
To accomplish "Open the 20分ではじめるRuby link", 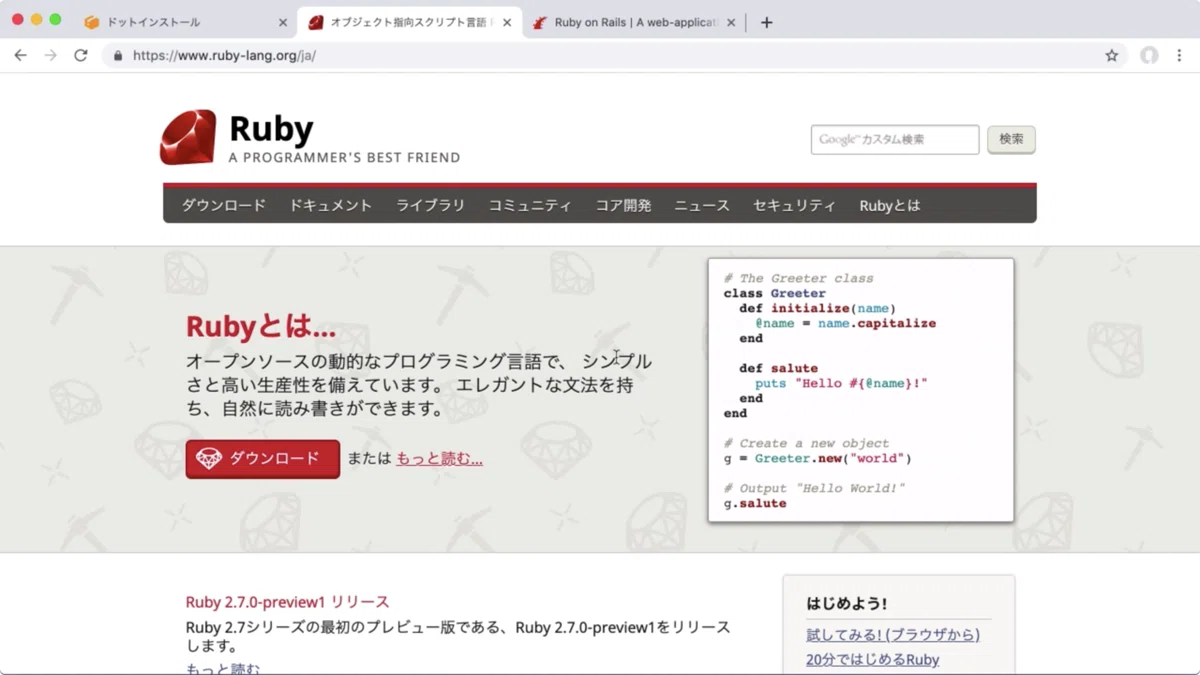I will point(872,660).
